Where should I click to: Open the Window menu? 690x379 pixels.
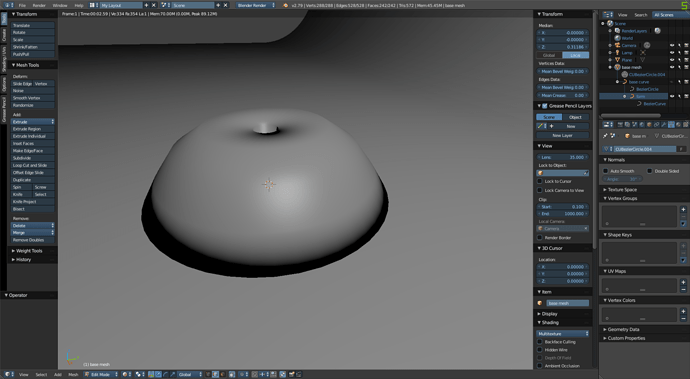60,5
